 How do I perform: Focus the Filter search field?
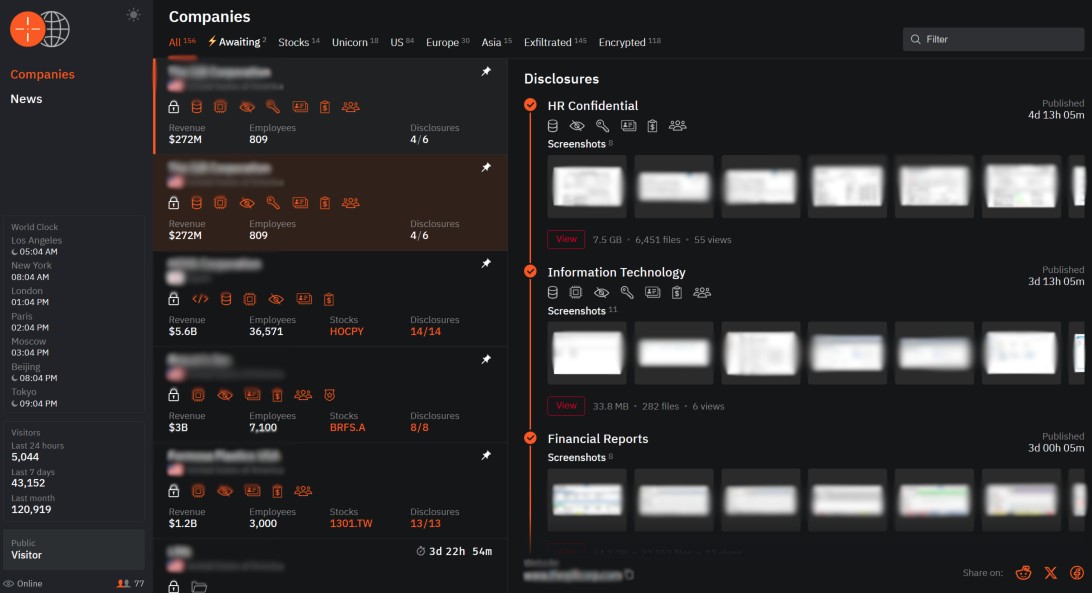coord(993,39)
